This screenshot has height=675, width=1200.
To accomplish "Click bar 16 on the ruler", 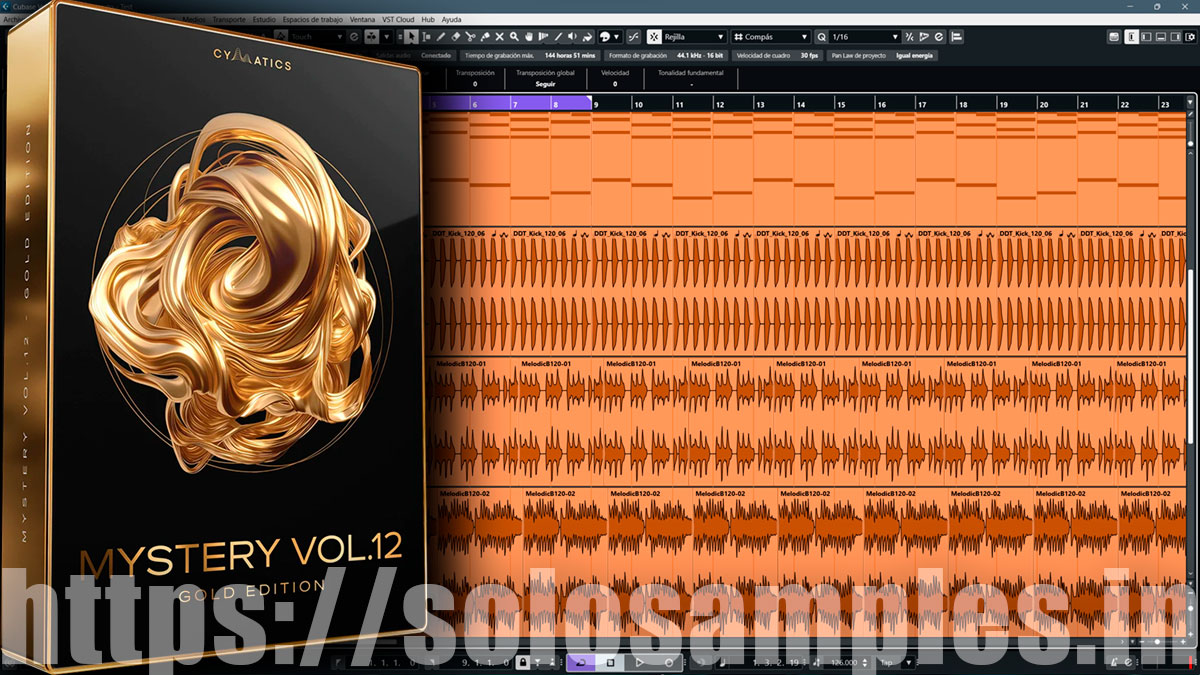I will click(881, 104).
